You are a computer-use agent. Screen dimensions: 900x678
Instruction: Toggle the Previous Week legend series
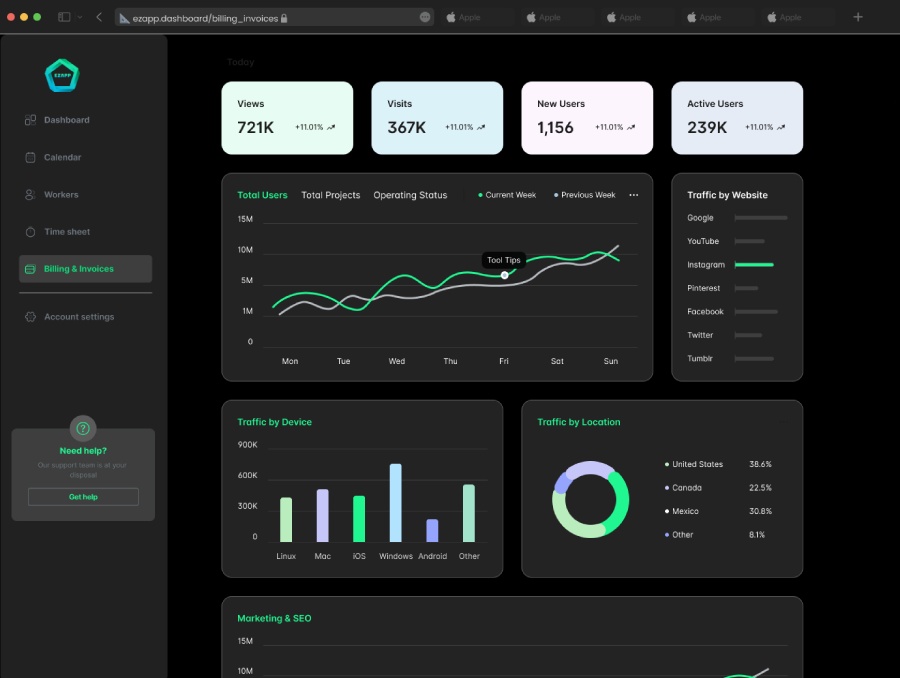point(587,195)
